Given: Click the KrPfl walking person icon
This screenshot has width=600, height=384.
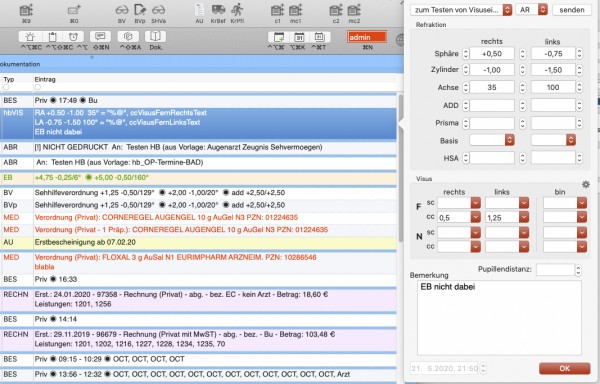Looking at the screenshot, I should [237, 10].
